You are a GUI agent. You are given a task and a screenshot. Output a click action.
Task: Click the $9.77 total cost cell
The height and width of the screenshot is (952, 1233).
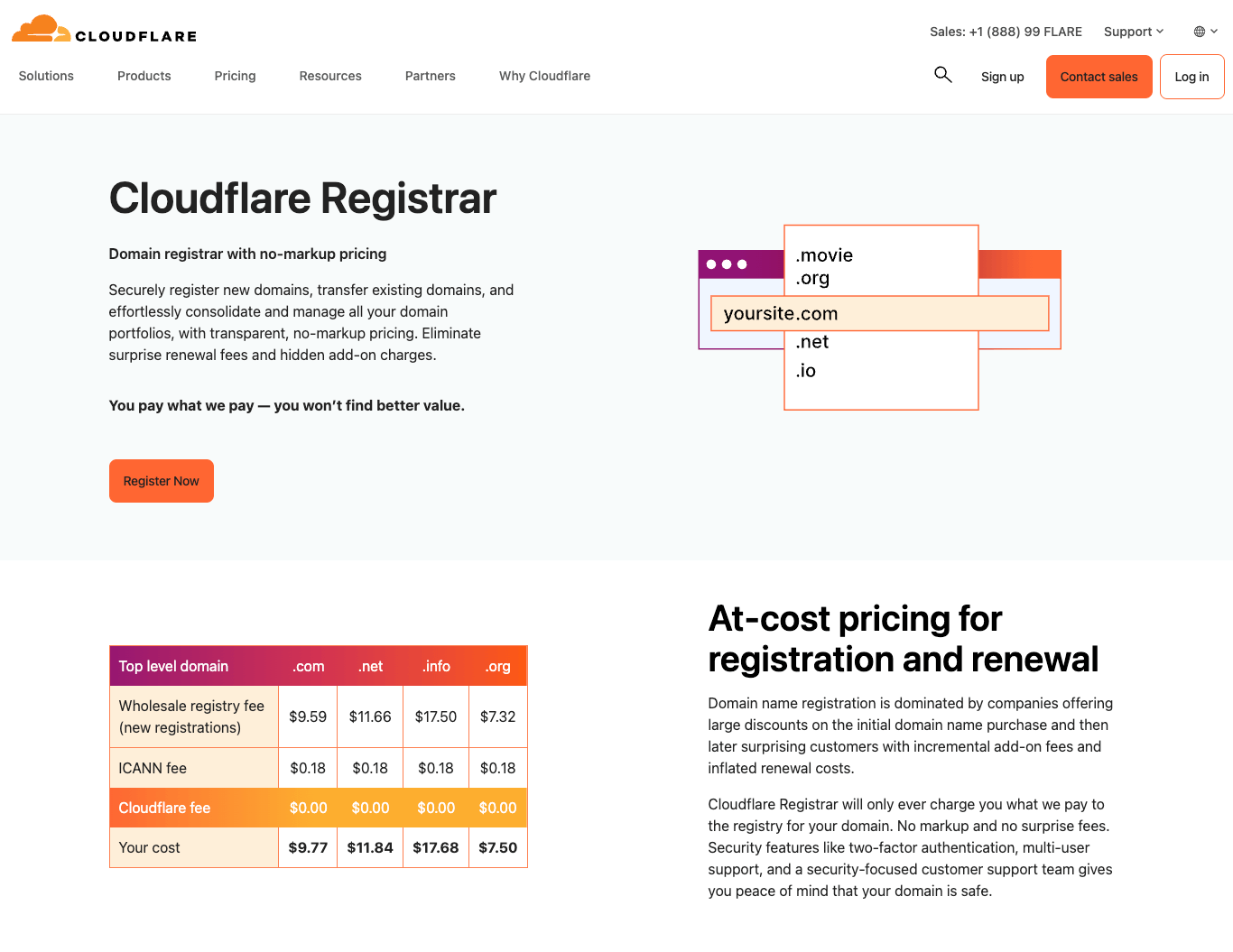(308, 847)
